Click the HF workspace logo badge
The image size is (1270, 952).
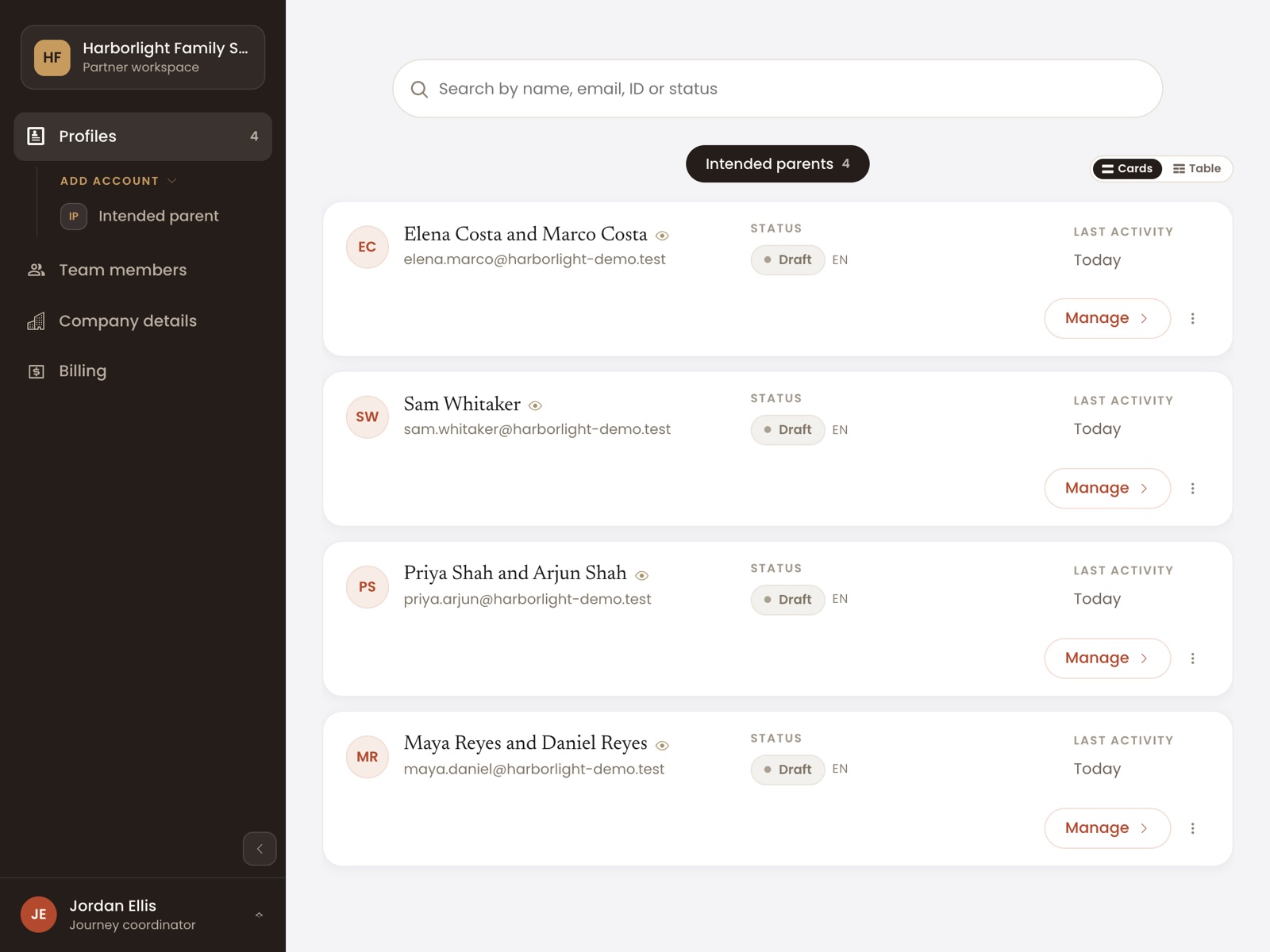click(x=52, y=57)
